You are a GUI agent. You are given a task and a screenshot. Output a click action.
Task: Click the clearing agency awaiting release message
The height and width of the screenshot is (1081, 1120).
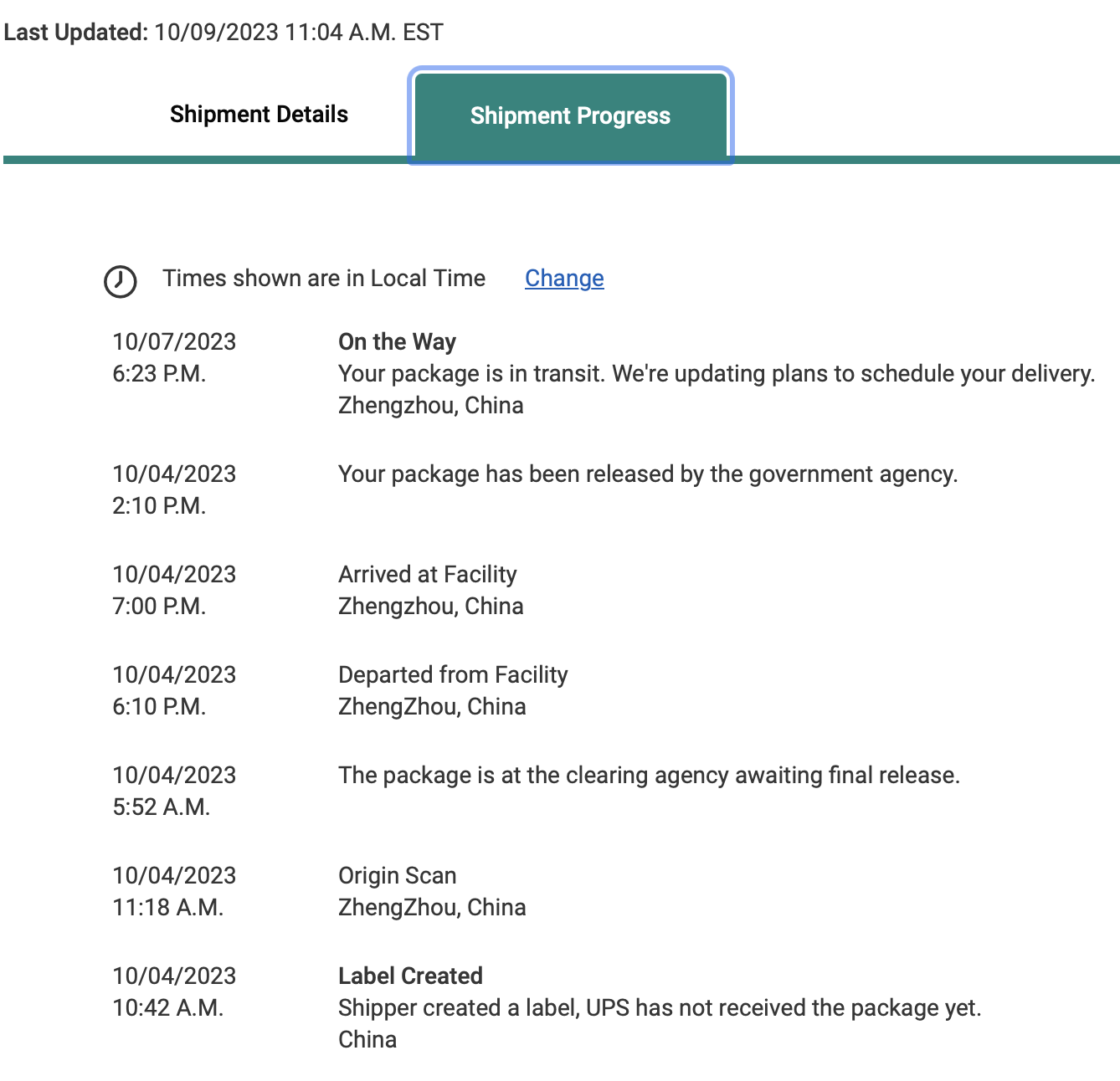pos(649,776)
